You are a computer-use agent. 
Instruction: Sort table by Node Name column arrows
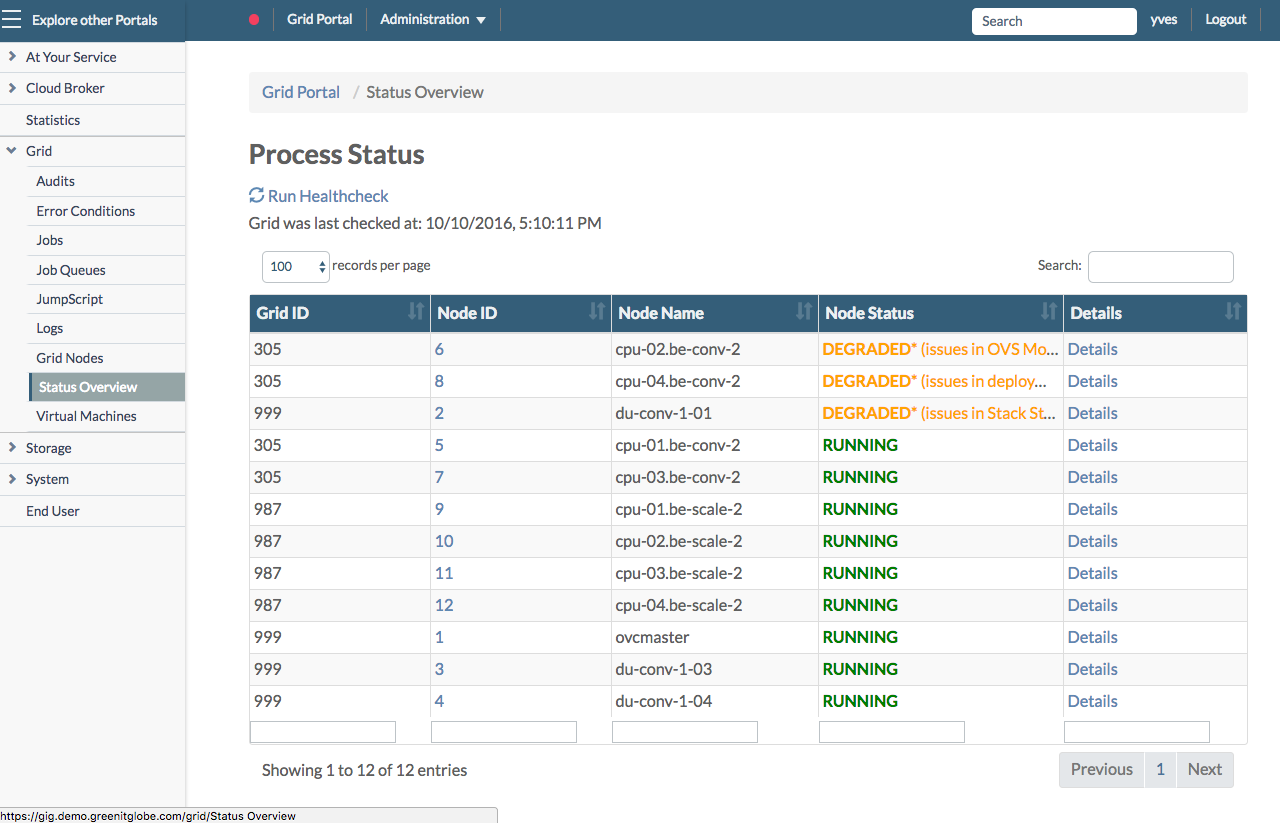pos(804,312)
